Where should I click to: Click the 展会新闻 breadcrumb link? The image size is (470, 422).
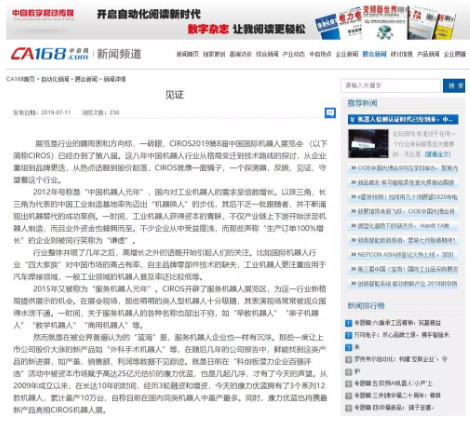click(x=86, y=79)
